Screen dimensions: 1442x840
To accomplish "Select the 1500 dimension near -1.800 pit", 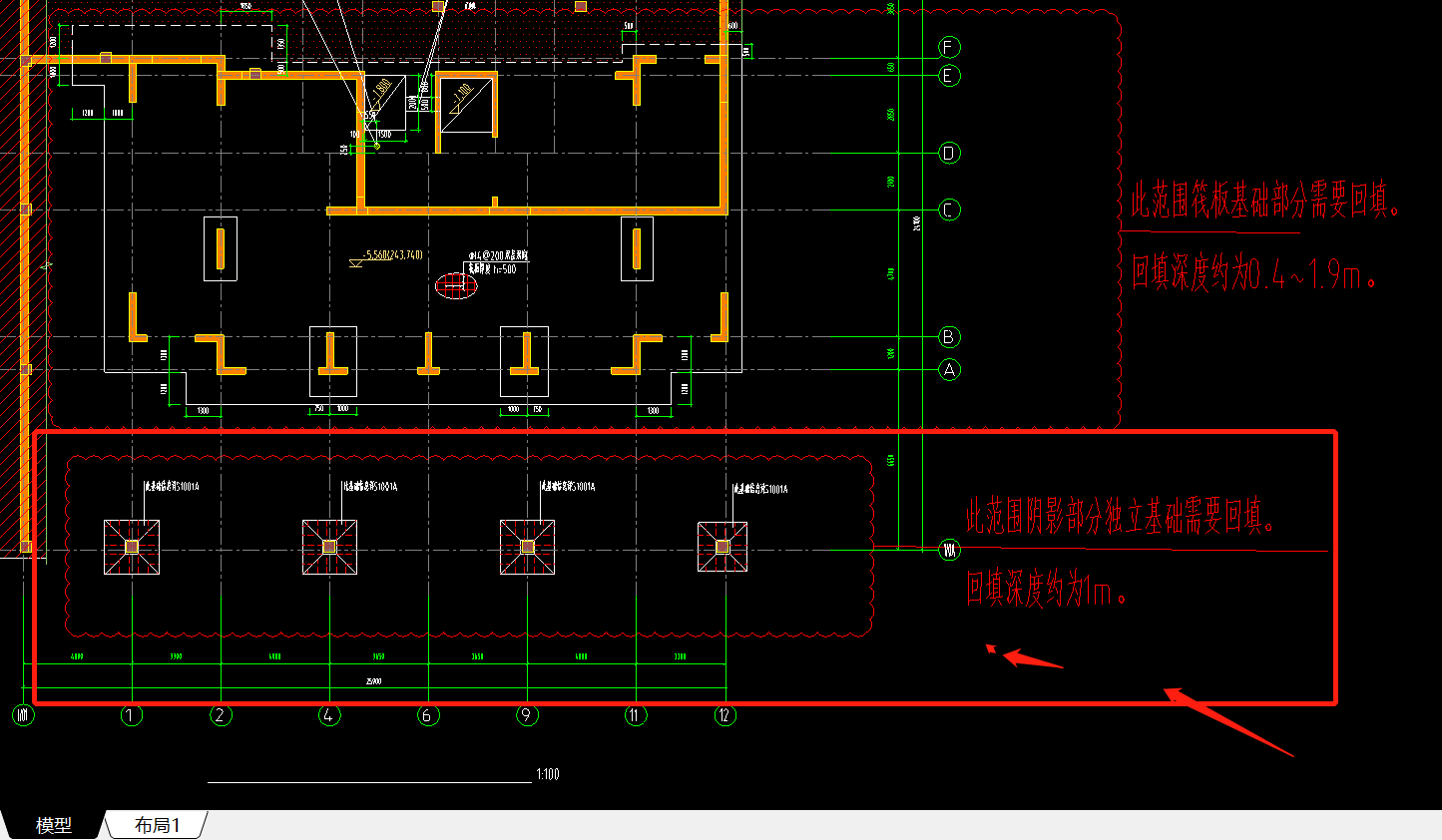I will click(384, 134).
